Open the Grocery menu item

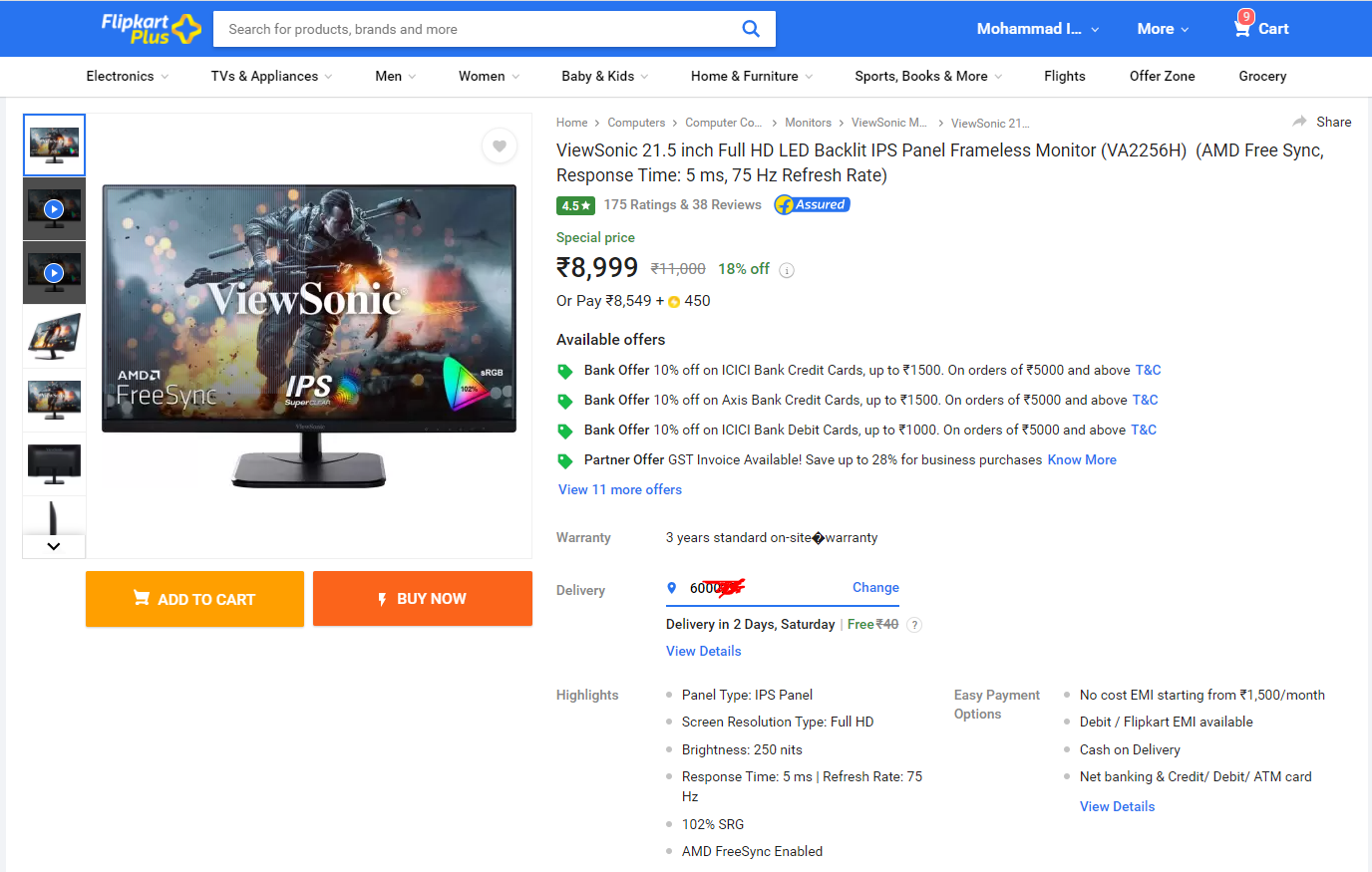[1262, 76]
